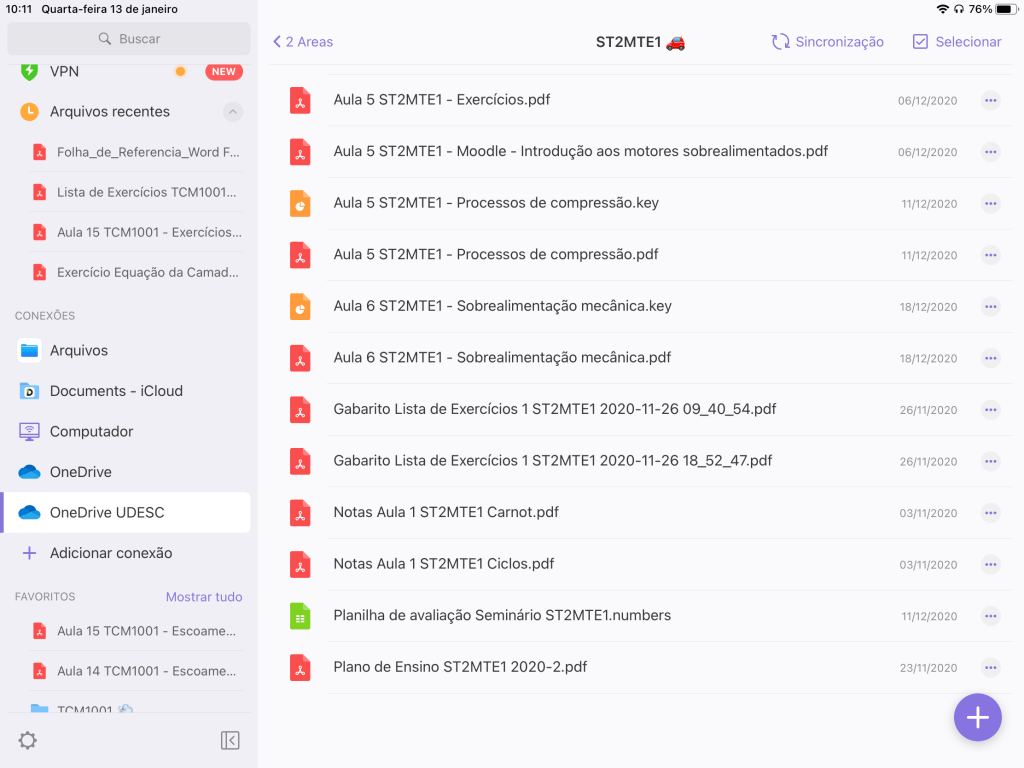Tap the Buscar search field

129,39
